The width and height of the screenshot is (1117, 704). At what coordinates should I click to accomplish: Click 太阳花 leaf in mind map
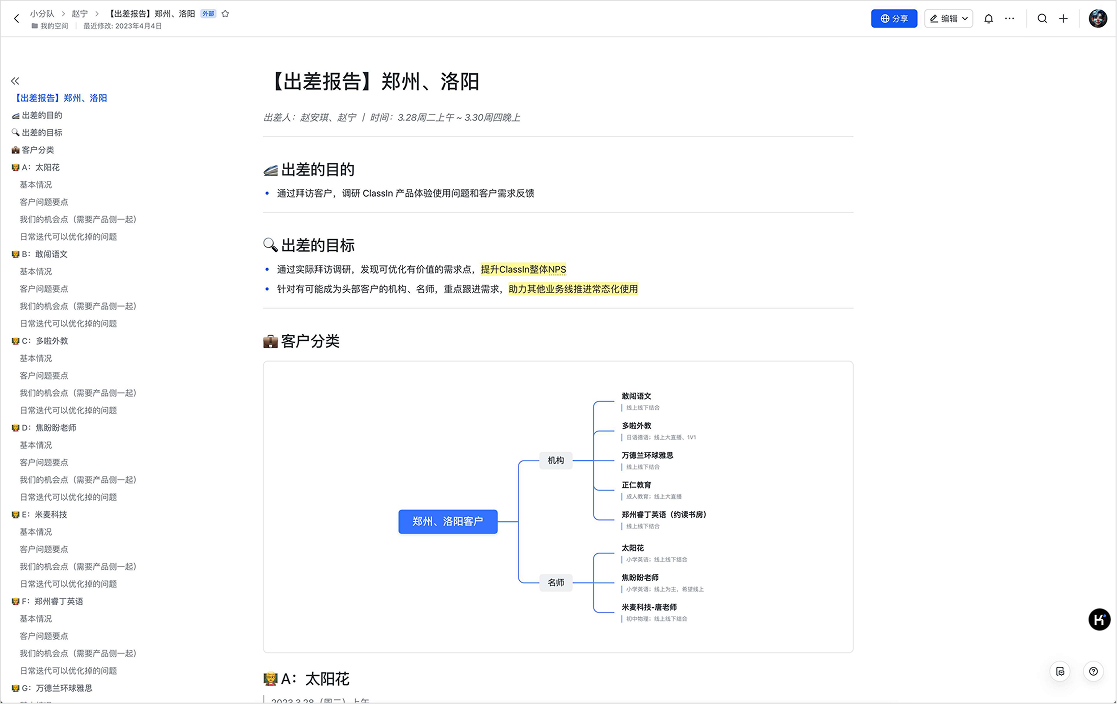point(633,548)
